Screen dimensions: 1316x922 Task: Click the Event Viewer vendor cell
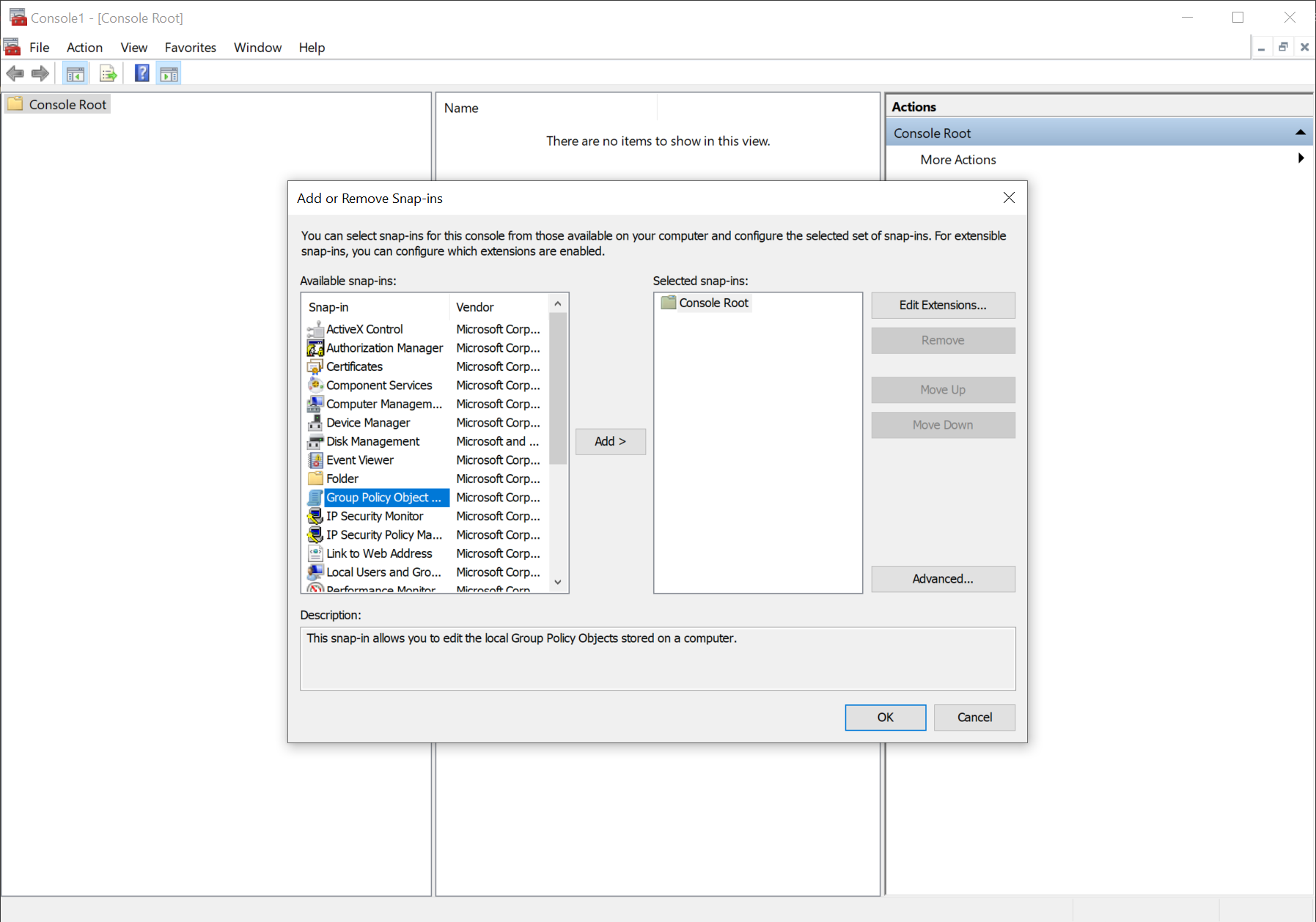pos(499,460)
